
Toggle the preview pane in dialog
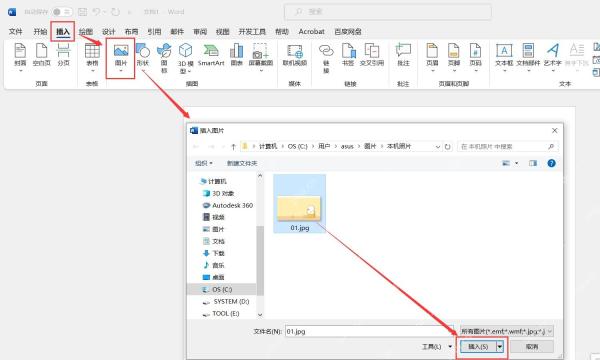[x=533, y=163]
